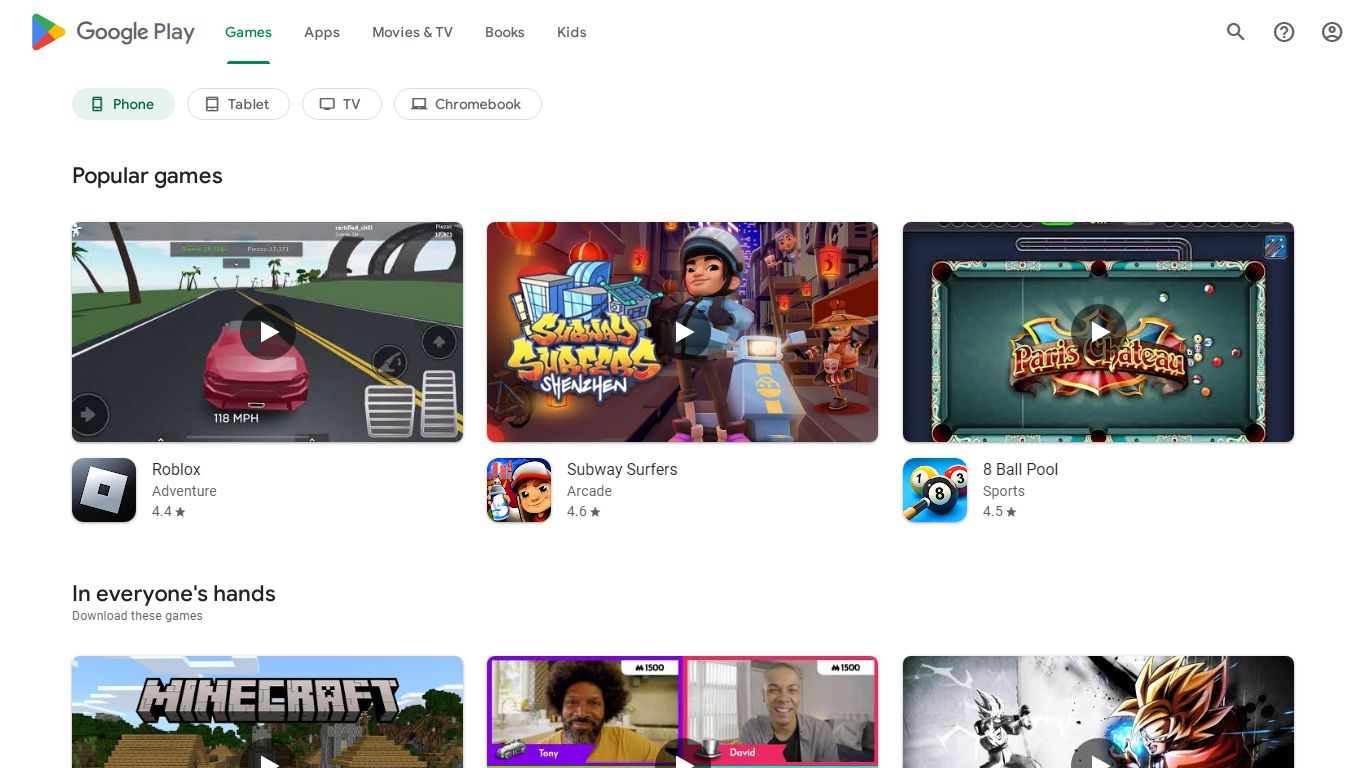Viewport: 1366px width, 768px height.
Task: Open the Kids tab
Action: (572, 32)
